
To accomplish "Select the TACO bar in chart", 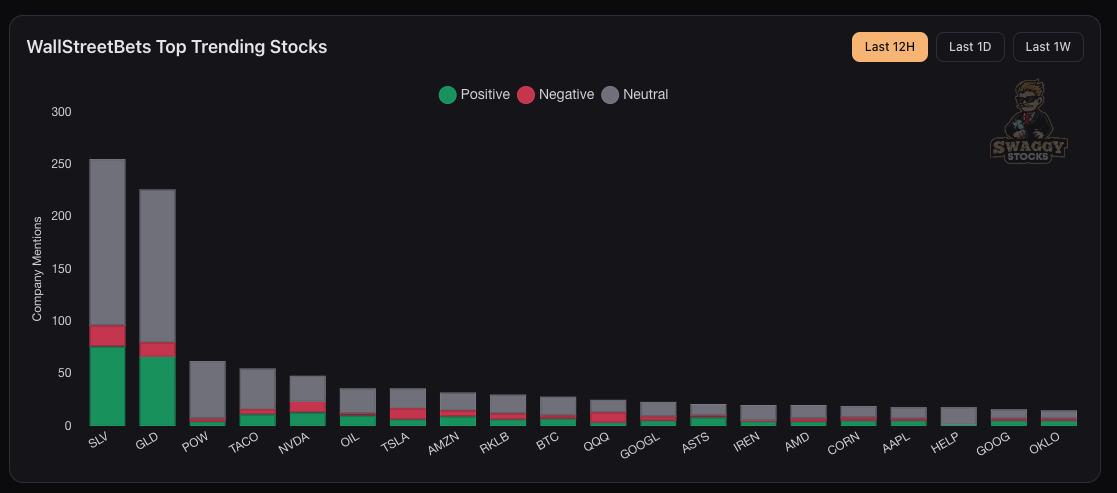I will 257,390.
